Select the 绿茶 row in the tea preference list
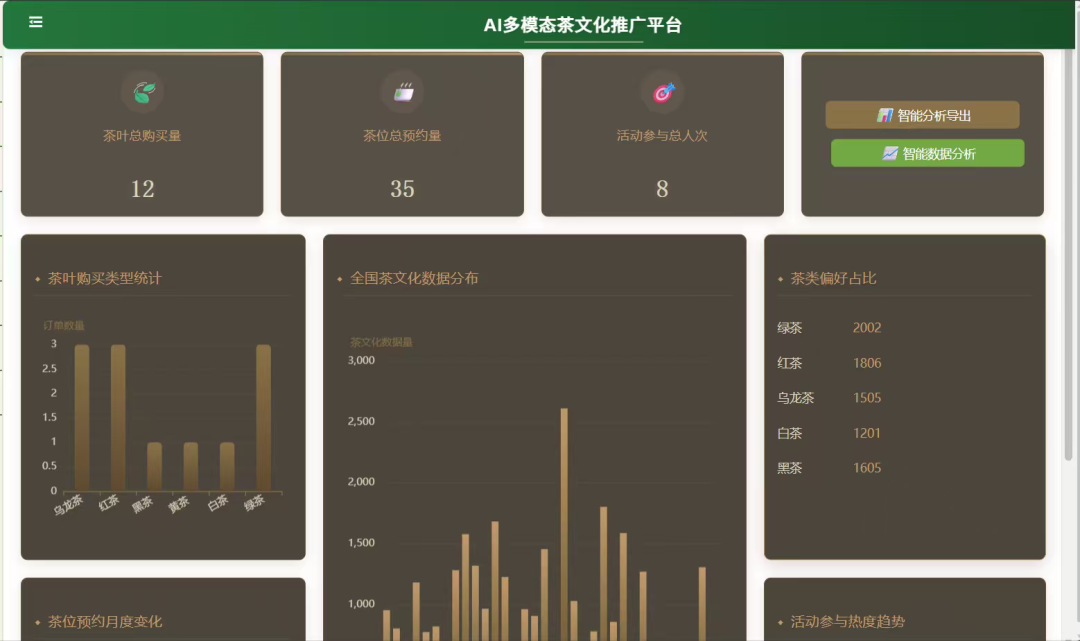This screenshot has width=1080, height=641. point(830,328)
